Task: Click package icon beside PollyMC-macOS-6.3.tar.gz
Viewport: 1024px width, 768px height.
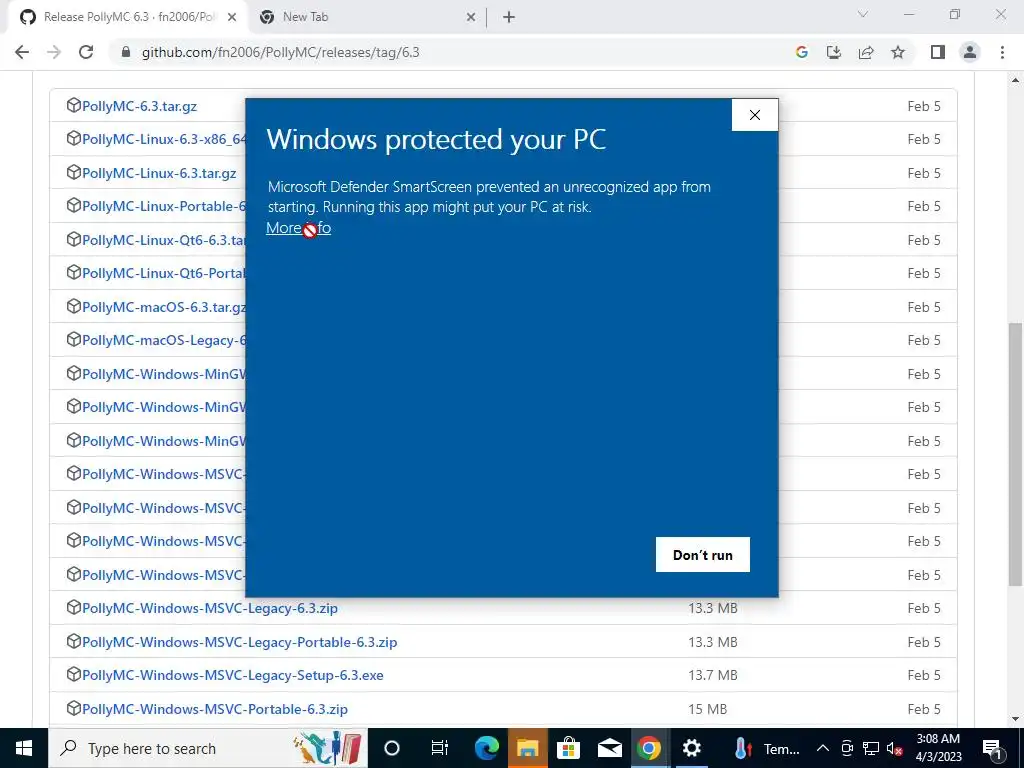Action: [x=74, y=306]
